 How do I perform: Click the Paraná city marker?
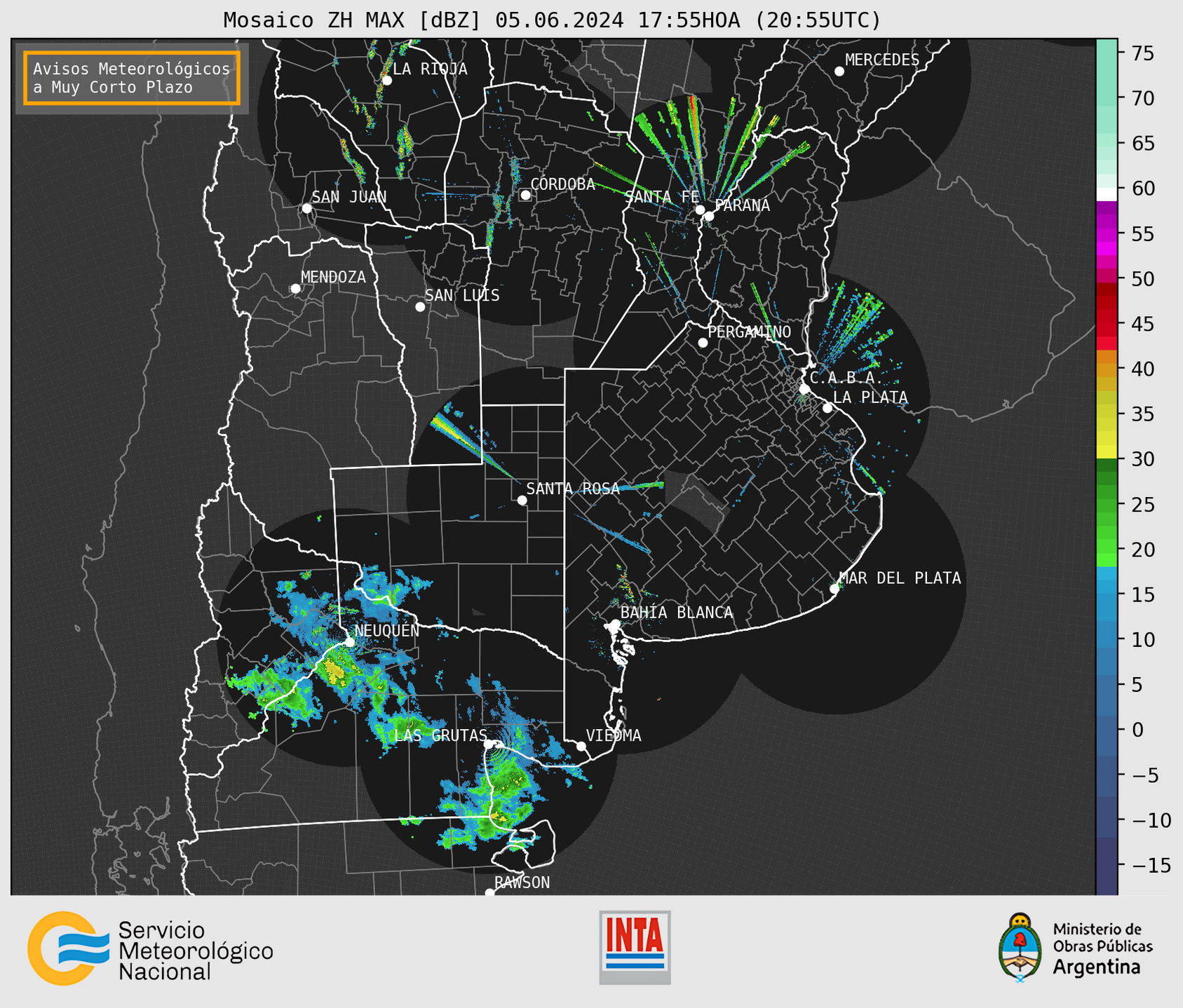709,216
